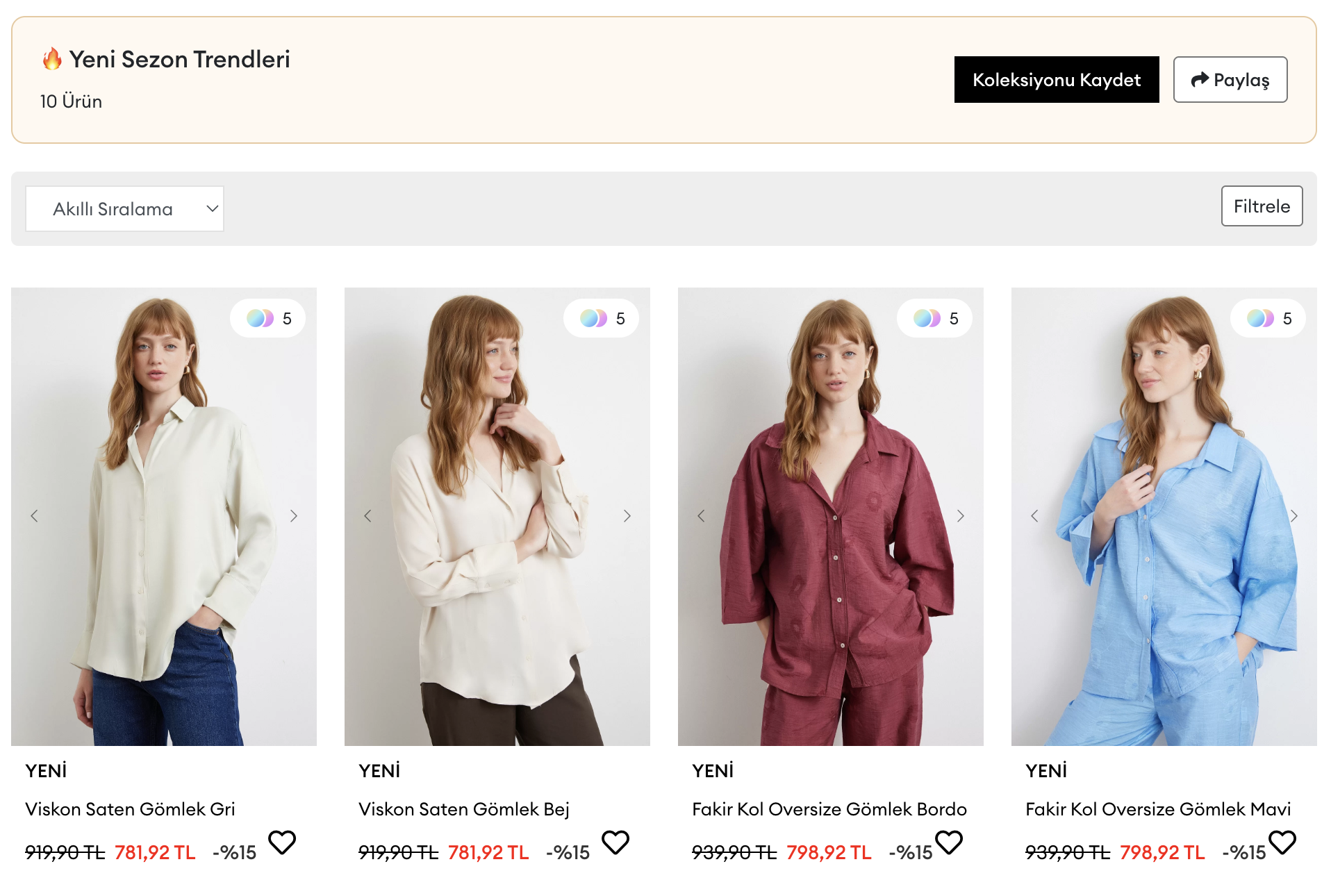
Task: Show previous image of gray satin shirt
Action: [34, 516]
